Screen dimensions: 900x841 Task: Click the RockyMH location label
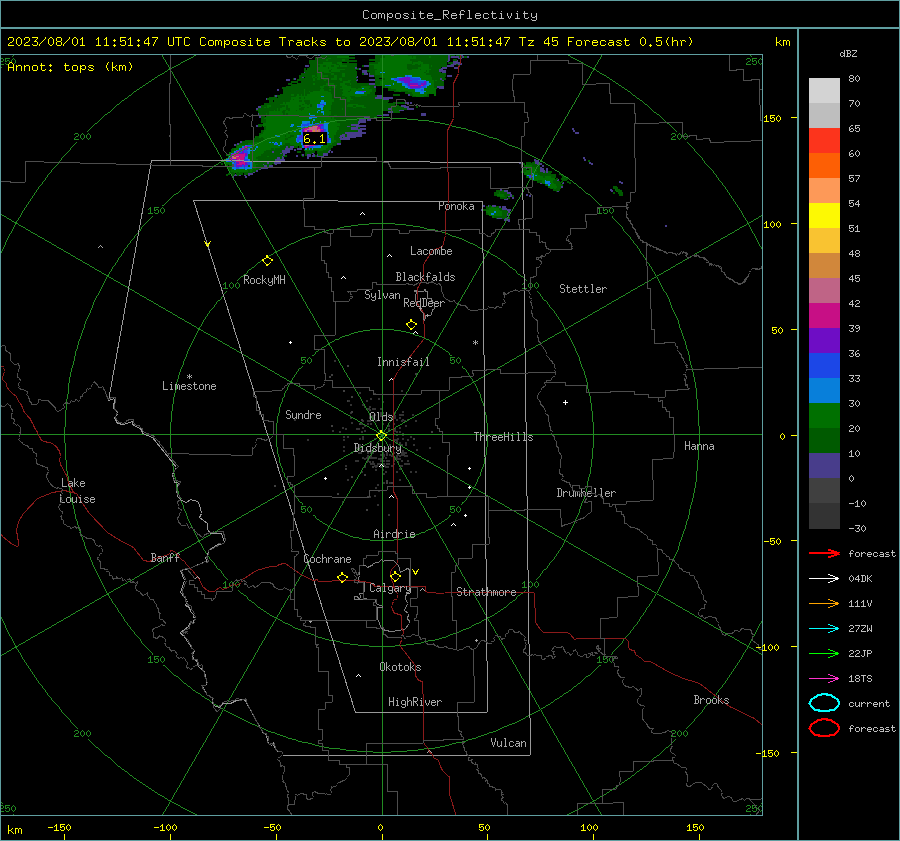[x=264, y=280]
